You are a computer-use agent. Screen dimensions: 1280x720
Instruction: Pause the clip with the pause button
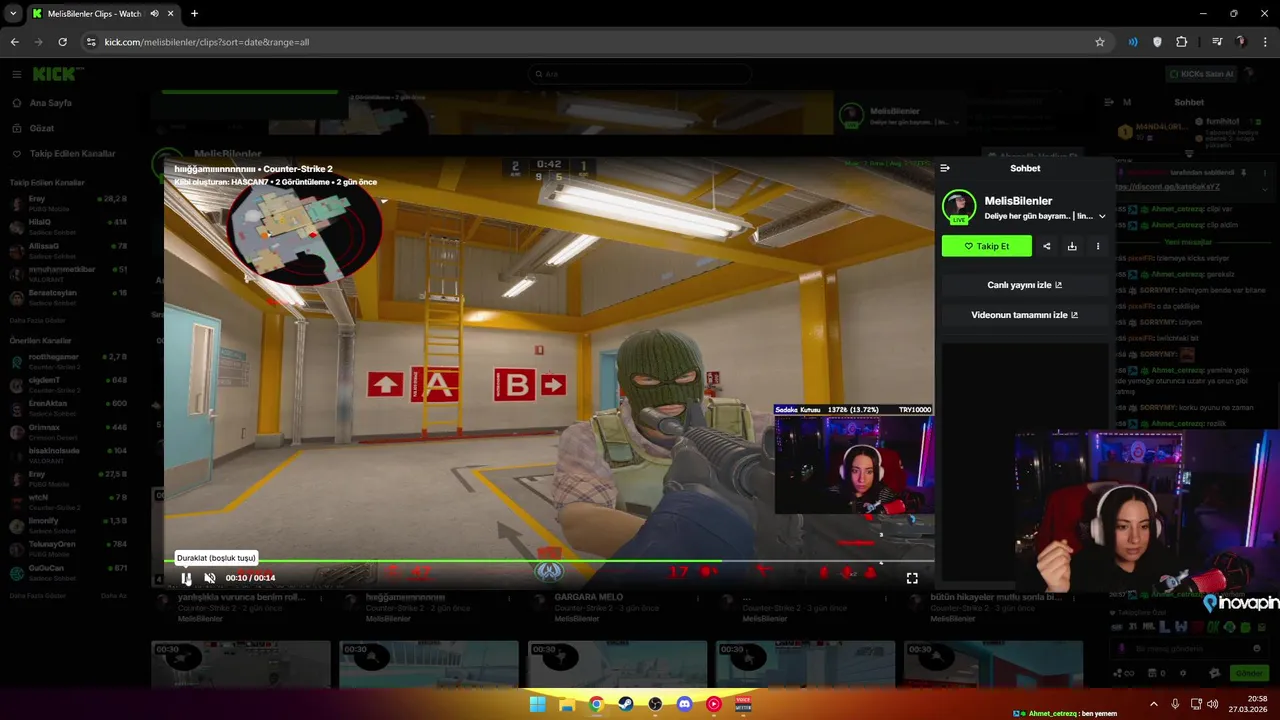[186, 578]
